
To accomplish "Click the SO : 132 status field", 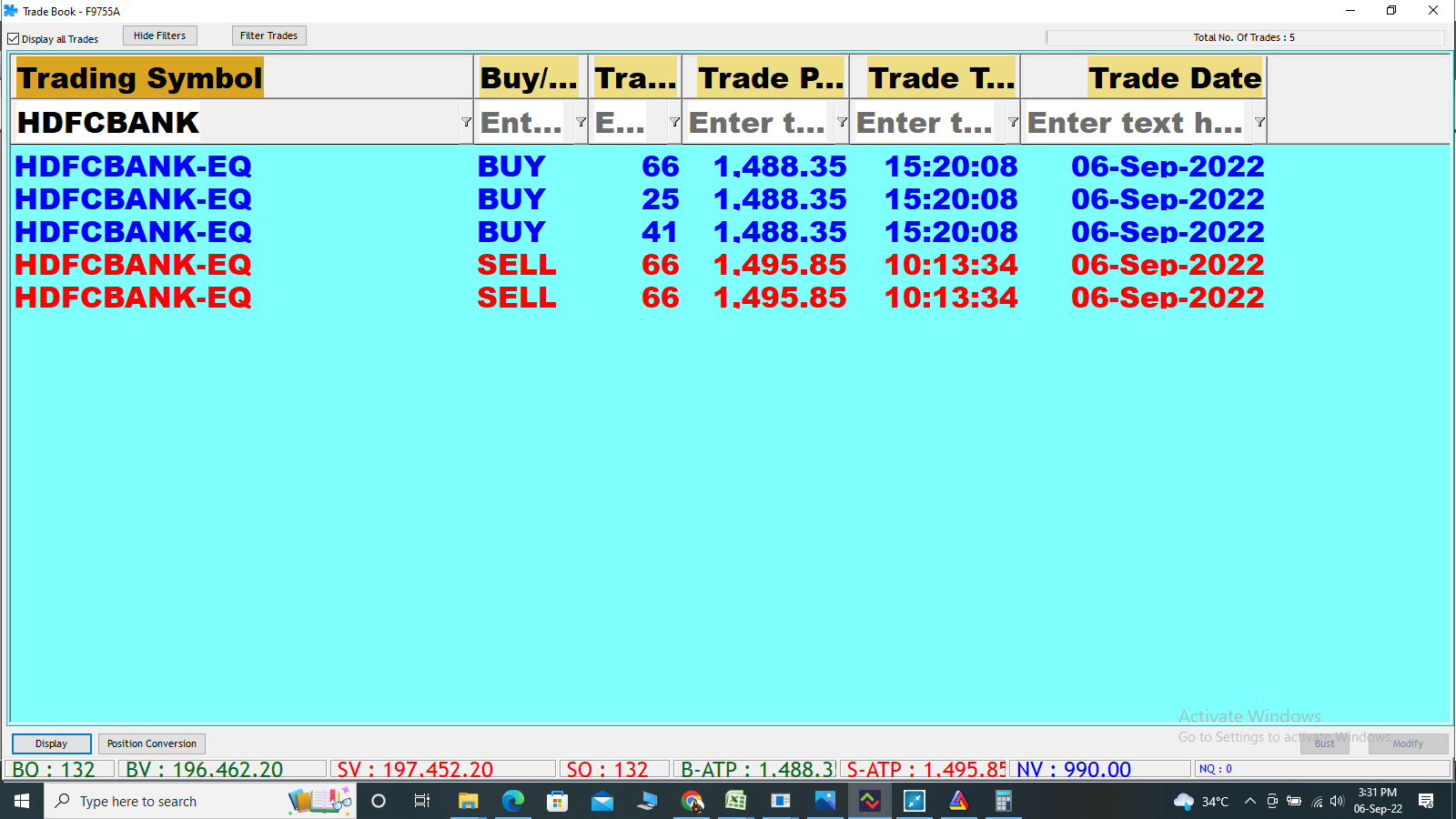I will coord(615,769).
